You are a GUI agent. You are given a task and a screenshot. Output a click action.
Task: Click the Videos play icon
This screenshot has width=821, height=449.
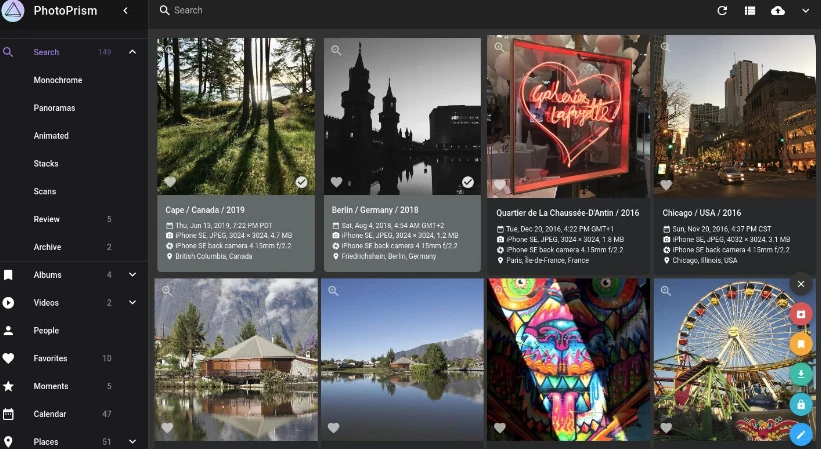8,302
